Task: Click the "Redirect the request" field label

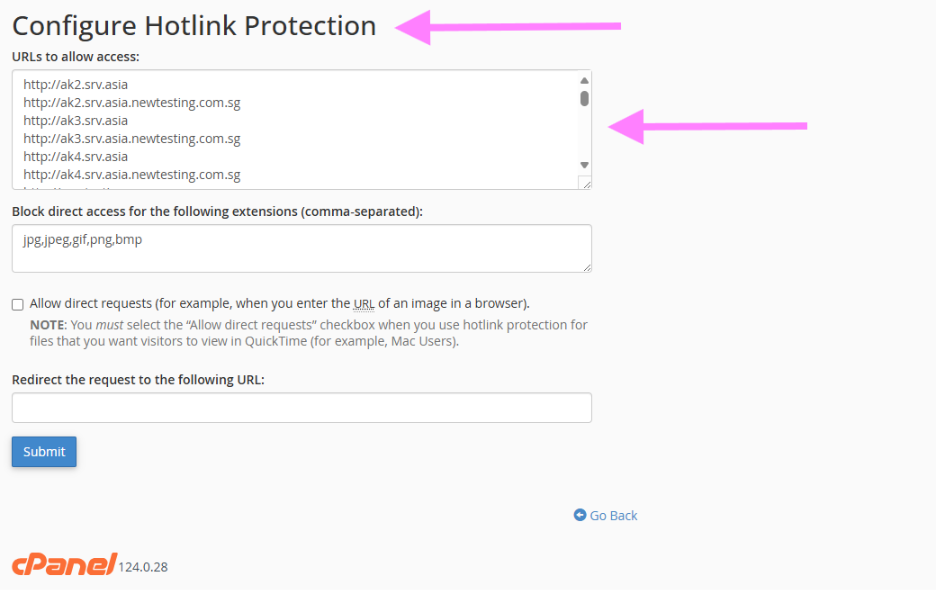Action: click(138, 380)
